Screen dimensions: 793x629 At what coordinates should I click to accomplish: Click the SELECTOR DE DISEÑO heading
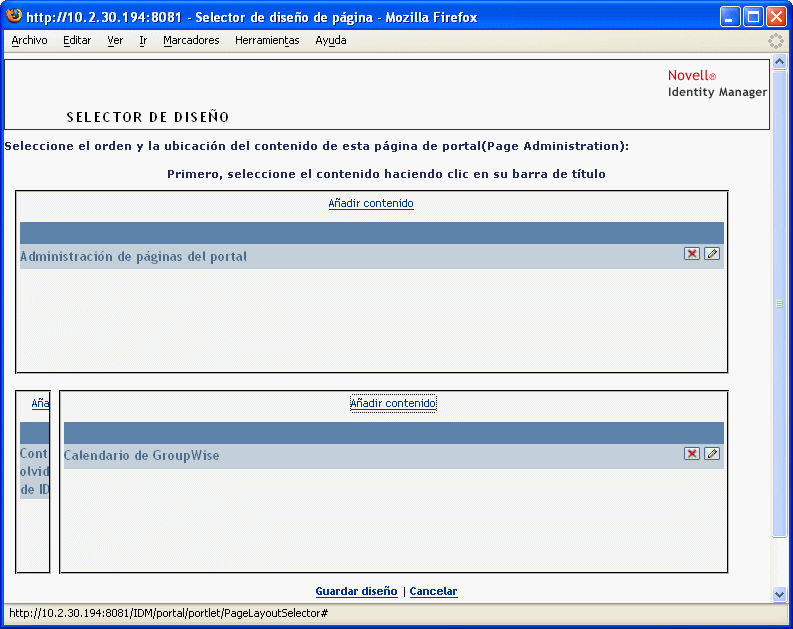coord(148,117)
